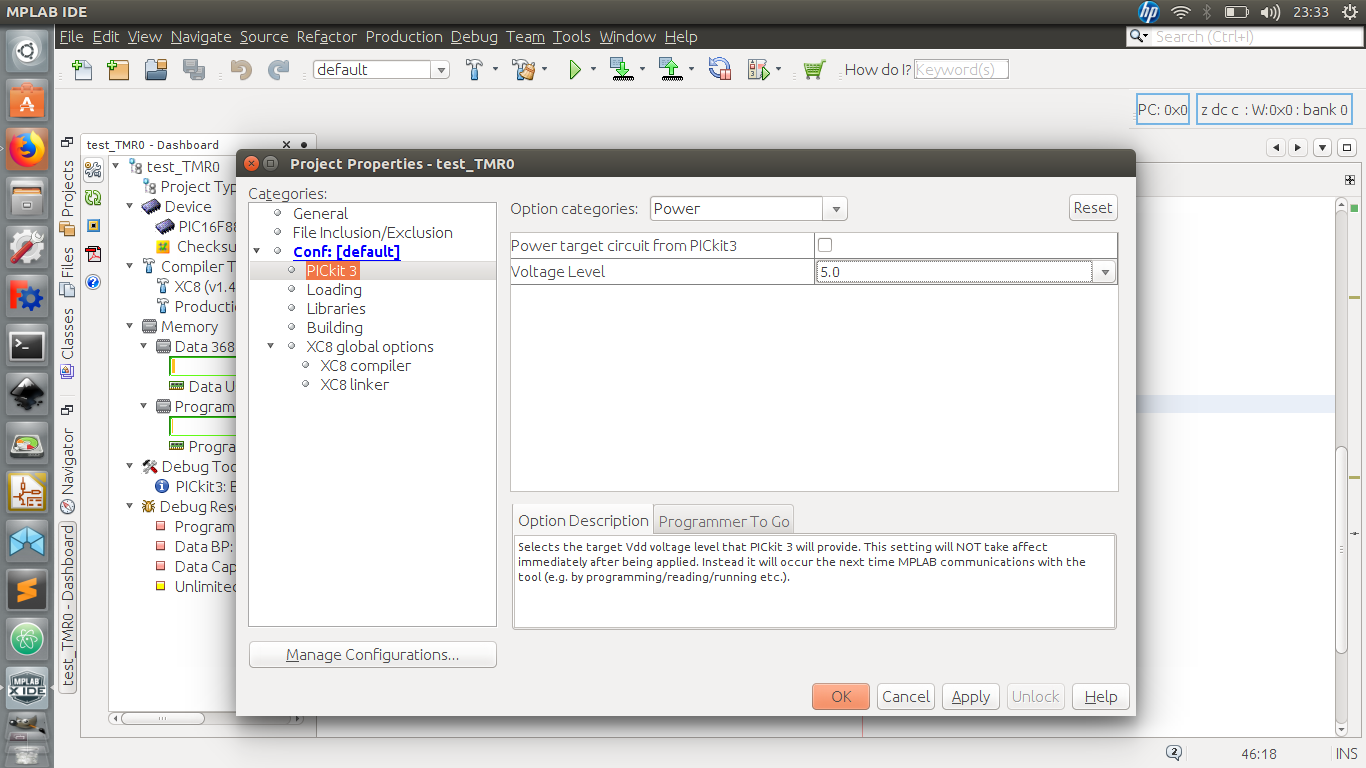The height and width of the screenshot is (768, 1366).
Task: Select the XC8 linker category
Action: 354,385
